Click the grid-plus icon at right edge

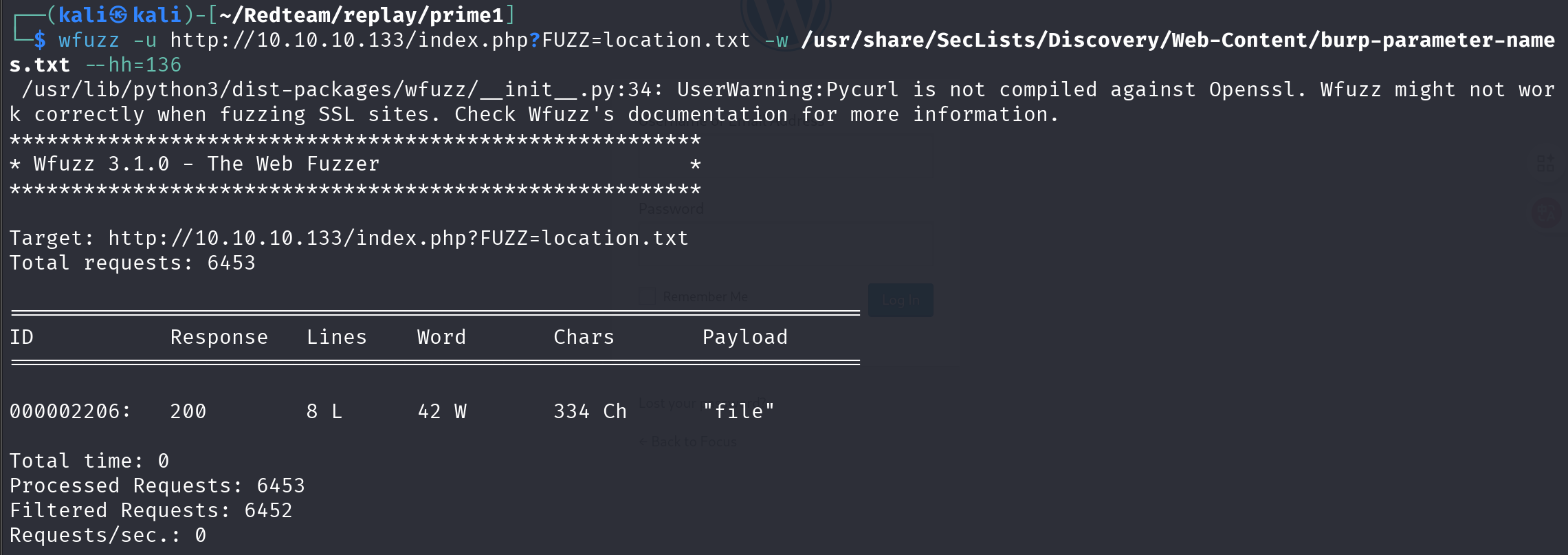pyautogui.click(x=1545, y=162)
